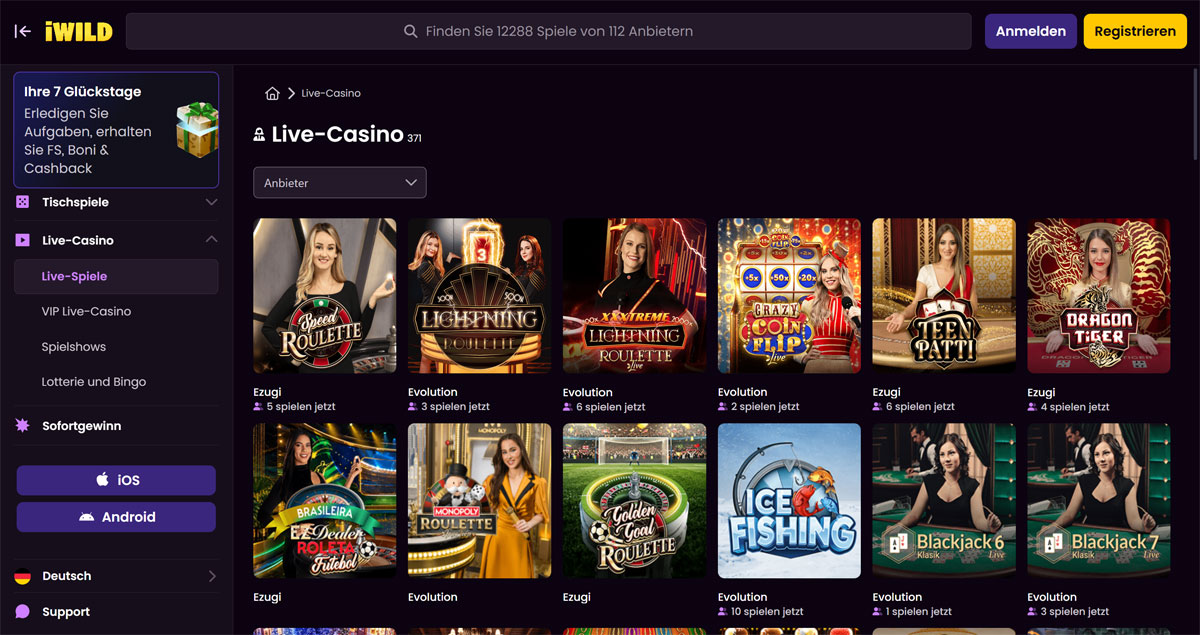Open Ice Fishing game thumbnail
This screenshot has width=1200, height=635.
coord(789,501)
